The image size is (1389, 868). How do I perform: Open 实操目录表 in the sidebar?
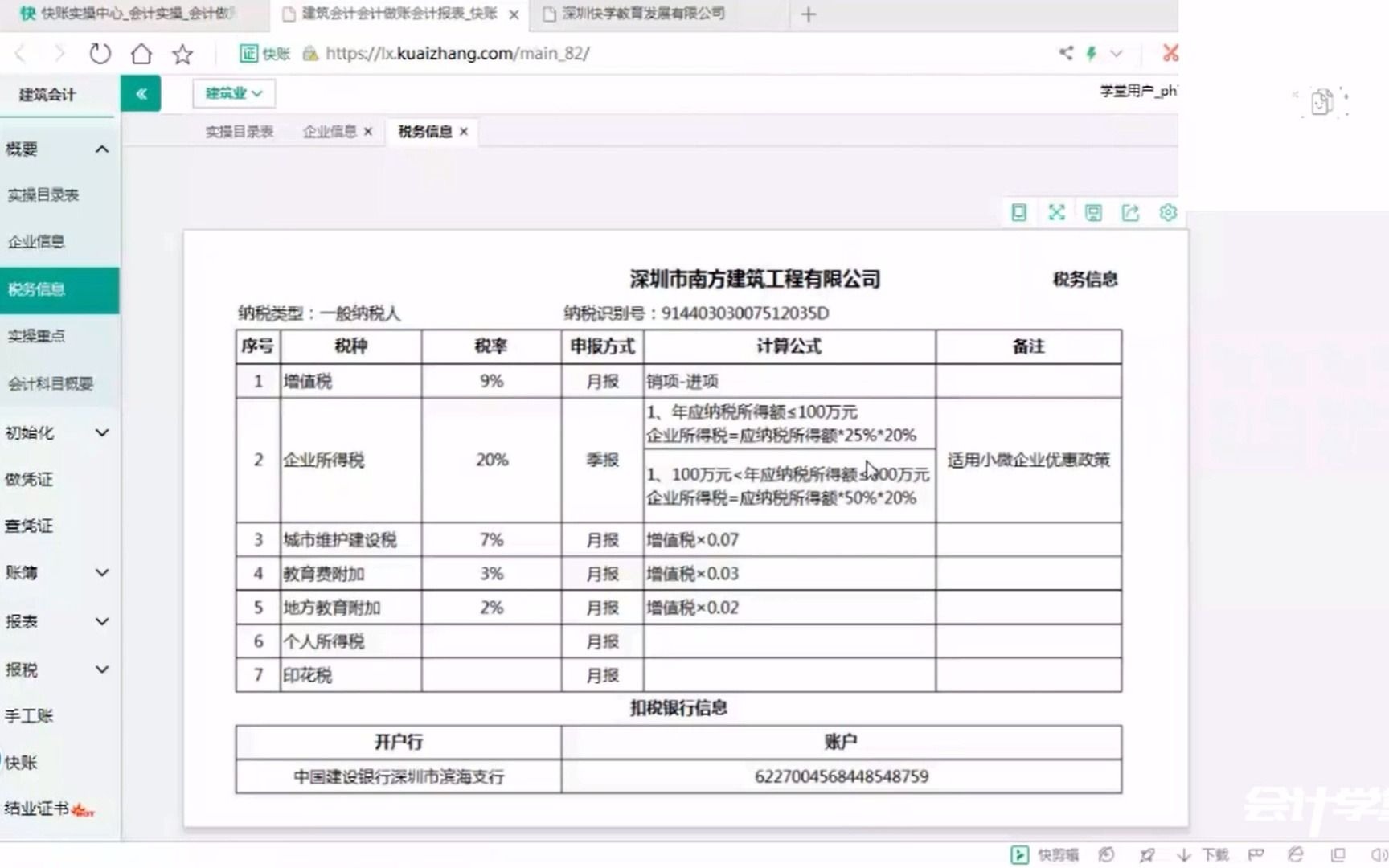pyautogui.click(x=43, y=194)
